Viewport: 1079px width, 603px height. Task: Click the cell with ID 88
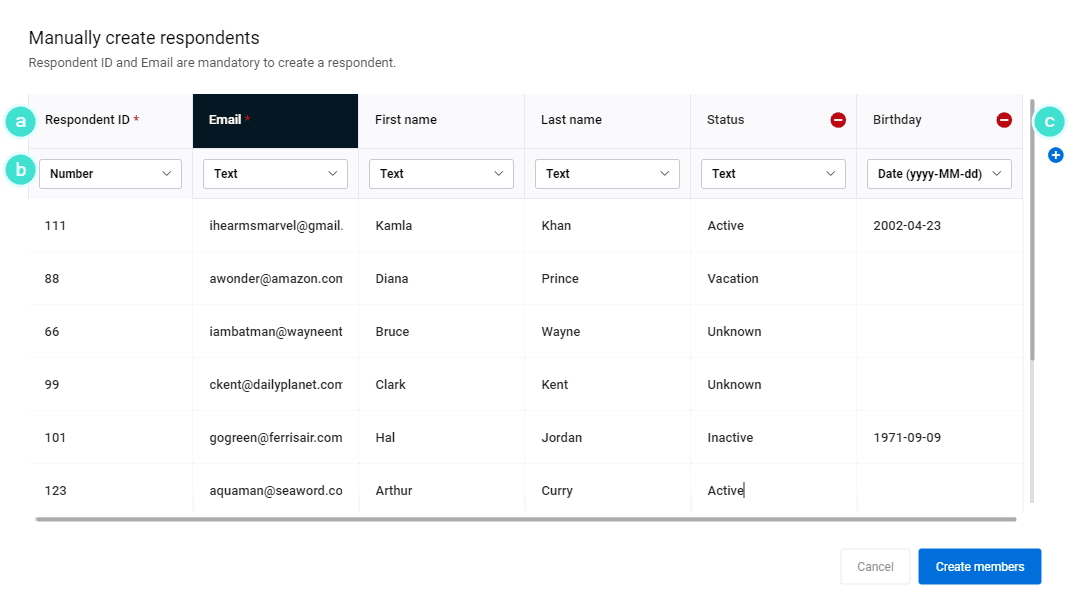110,278
